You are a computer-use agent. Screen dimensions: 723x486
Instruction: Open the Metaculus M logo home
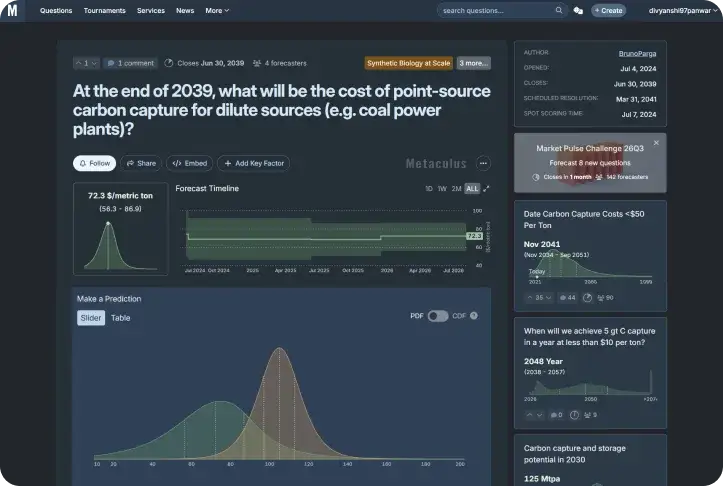click(12, 10)
